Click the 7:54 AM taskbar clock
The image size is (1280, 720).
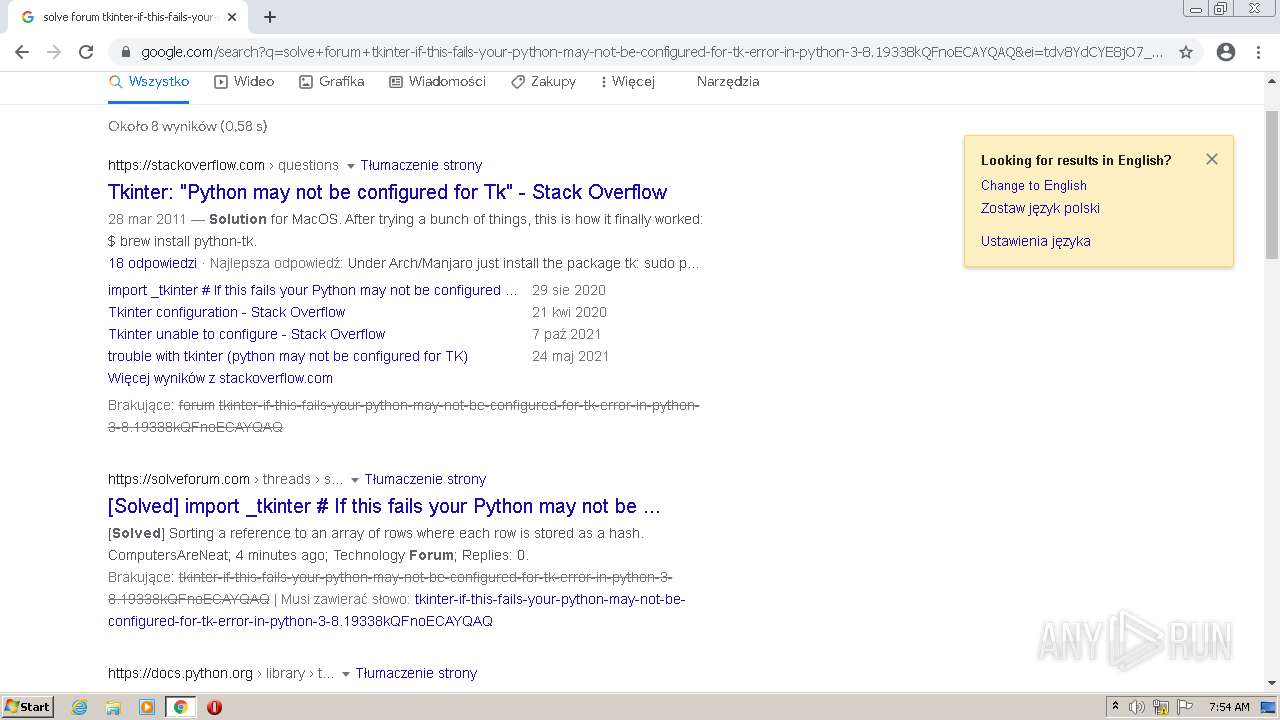[1229, 707]
